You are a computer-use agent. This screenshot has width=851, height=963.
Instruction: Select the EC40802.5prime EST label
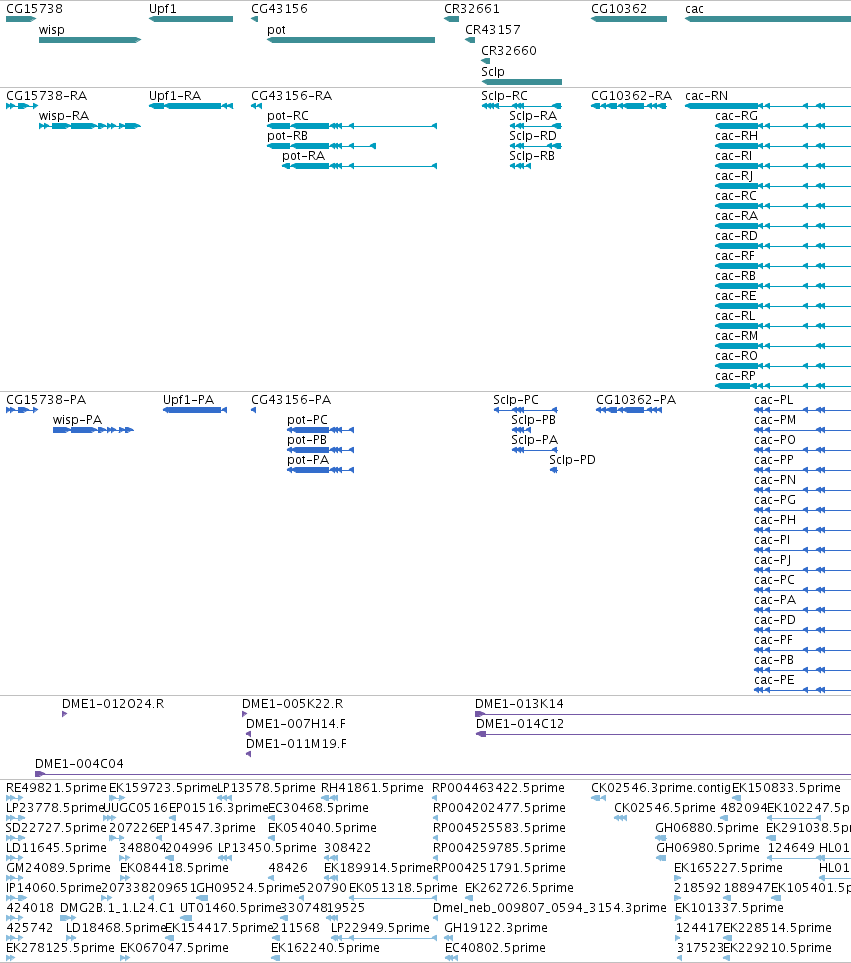tap(495, 948)
